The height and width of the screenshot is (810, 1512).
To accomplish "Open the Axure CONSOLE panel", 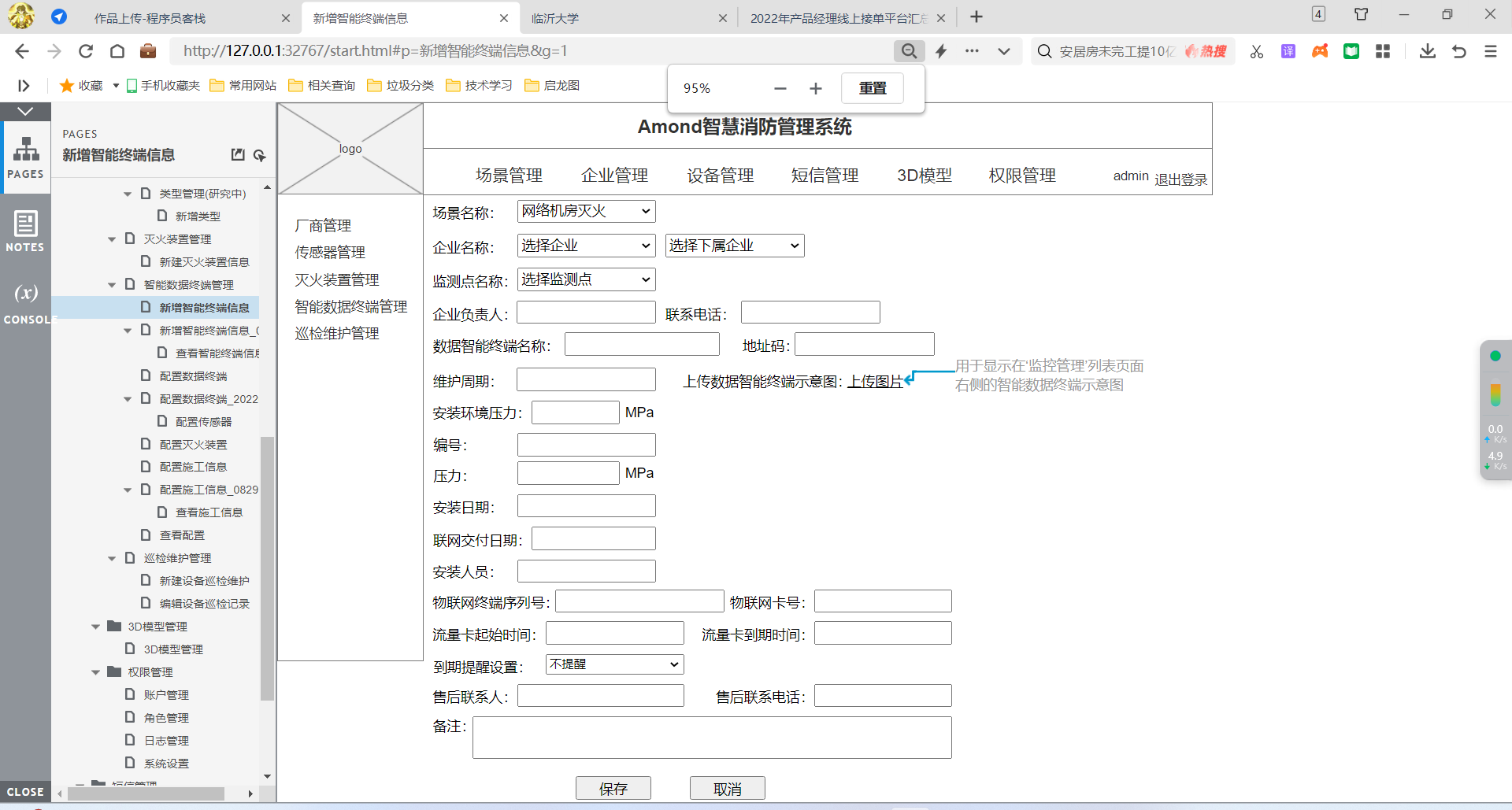I will point(25,303).
